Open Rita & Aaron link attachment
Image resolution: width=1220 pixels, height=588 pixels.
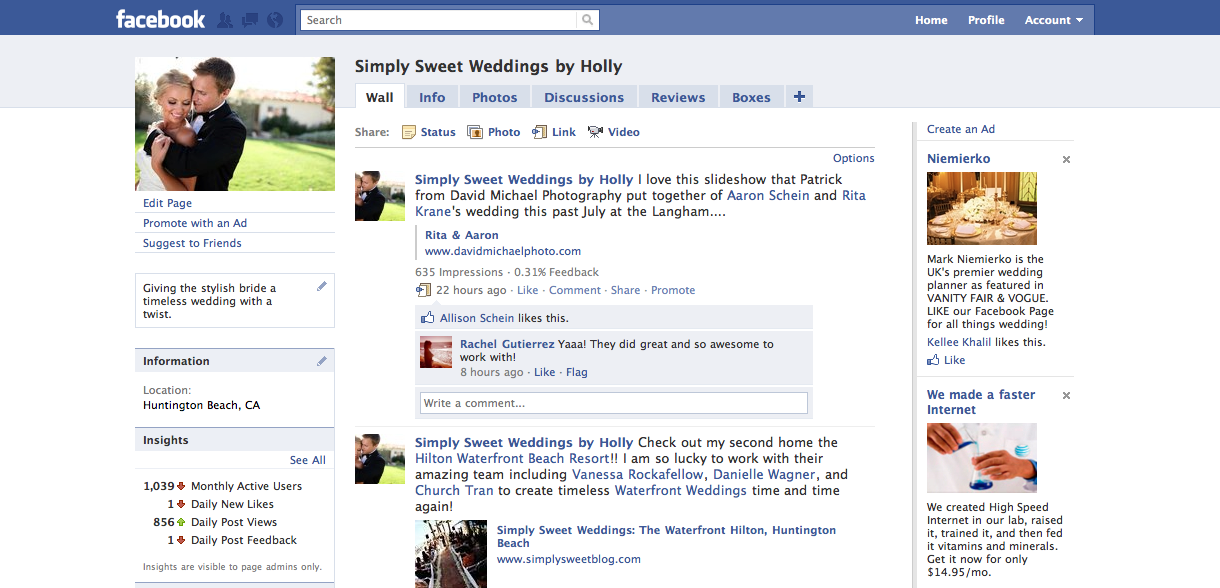(462, 235)
